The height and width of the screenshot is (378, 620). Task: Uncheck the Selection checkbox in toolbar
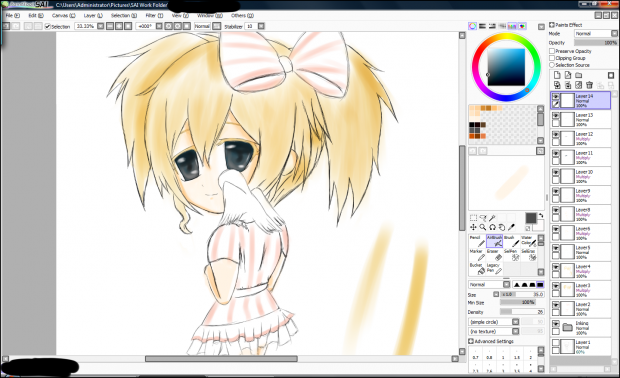point(47,26)
